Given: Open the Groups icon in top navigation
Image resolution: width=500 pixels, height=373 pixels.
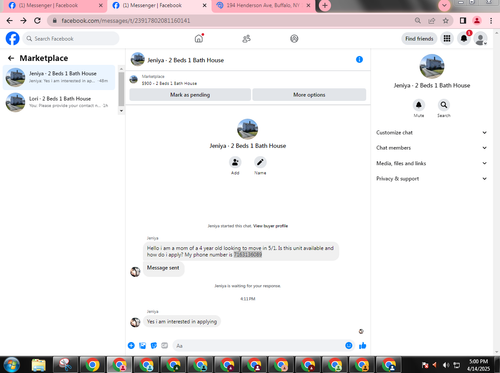Looking at the screenshot, I should 294,39.
